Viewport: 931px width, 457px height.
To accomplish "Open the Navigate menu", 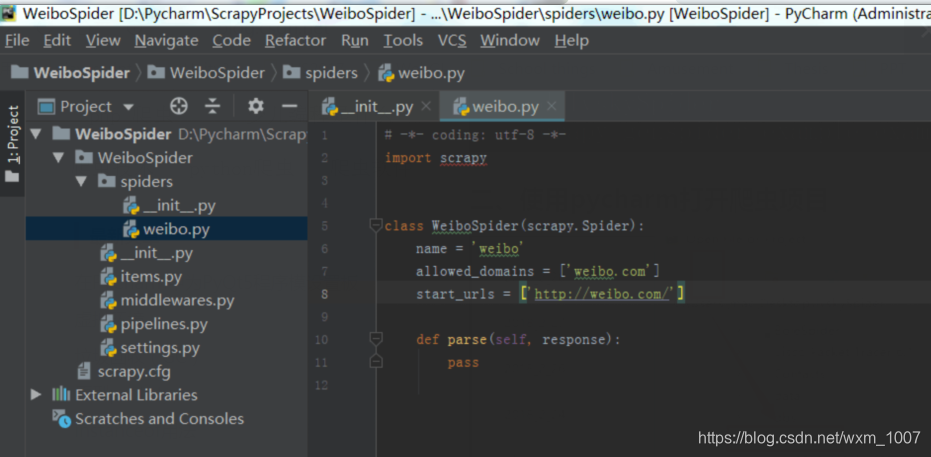I will [x=166, y=40].
